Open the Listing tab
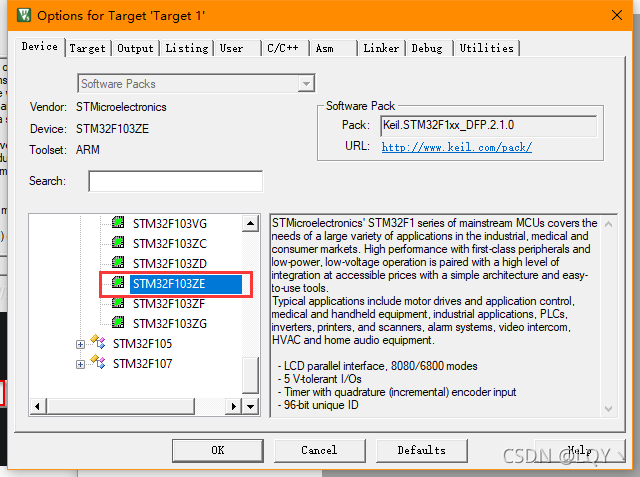 187,49
